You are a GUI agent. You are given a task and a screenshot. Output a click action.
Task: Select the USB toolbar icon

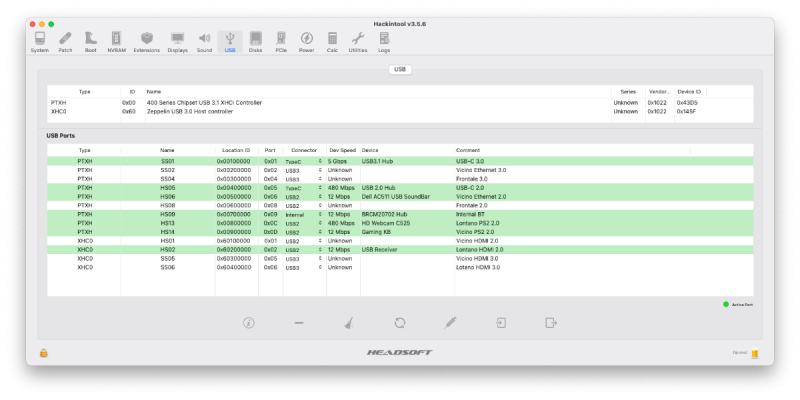(230, 42)
